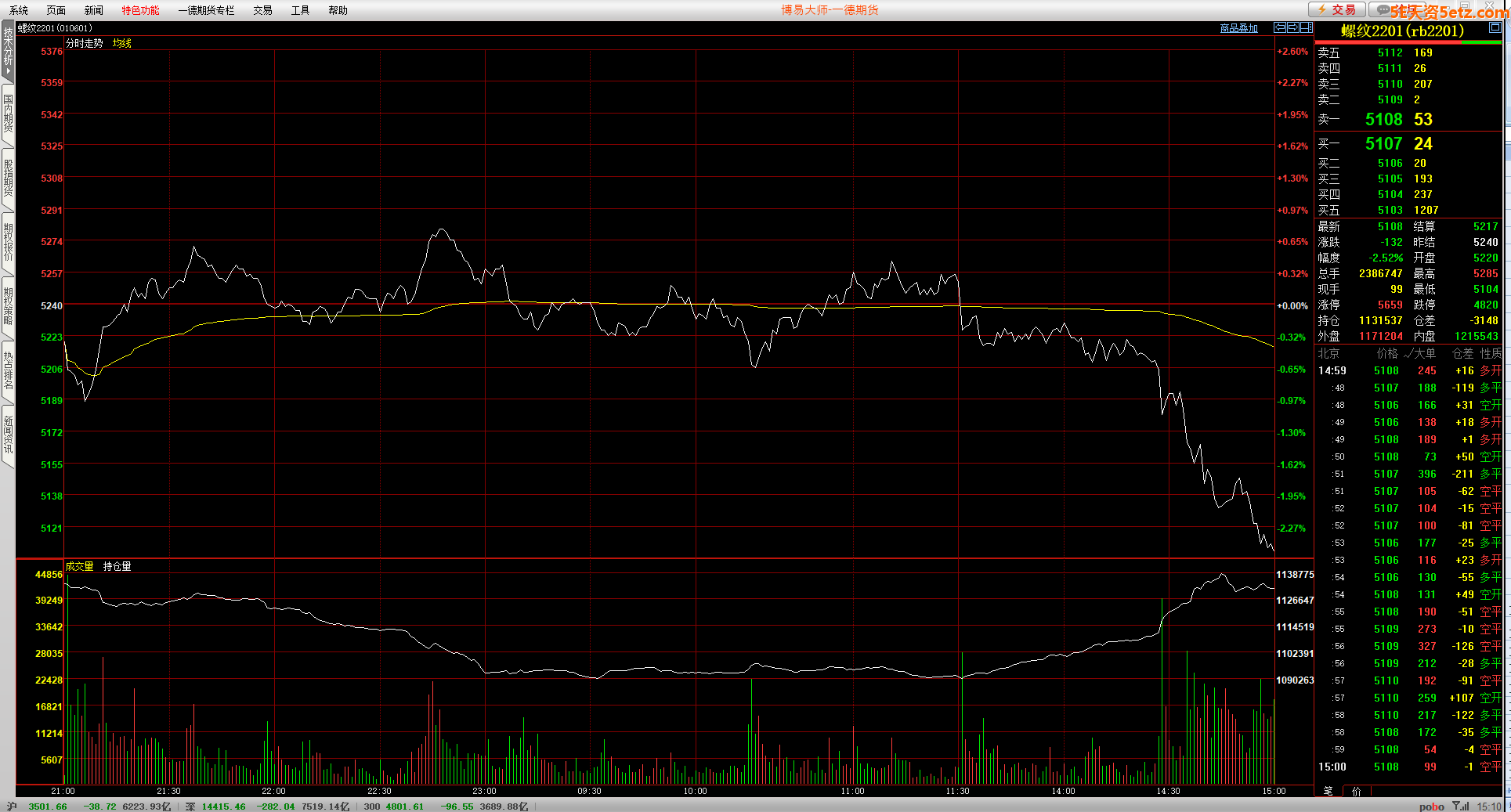Switch to the 价 tab at bottom
The image size is (1511, 812).
[x=1357, y=791]
